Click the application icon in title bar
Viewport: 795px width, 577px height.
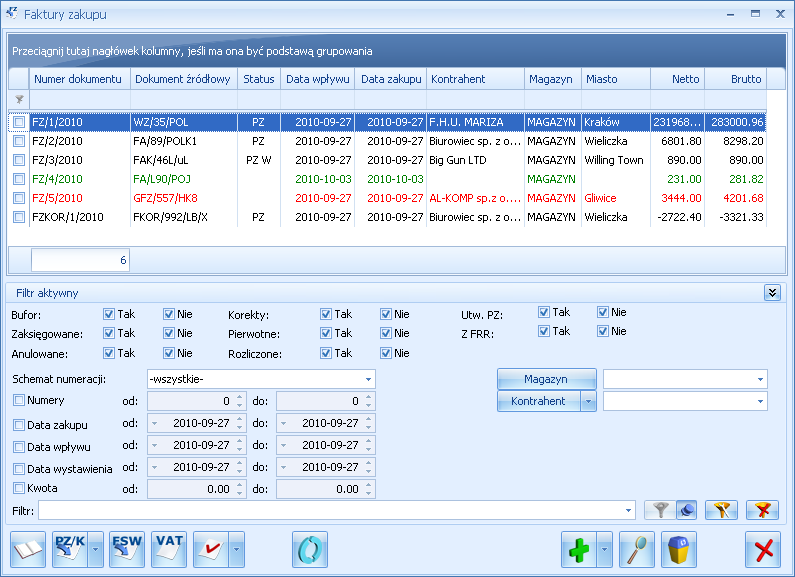pyautogui.click(x=12, y=14)
